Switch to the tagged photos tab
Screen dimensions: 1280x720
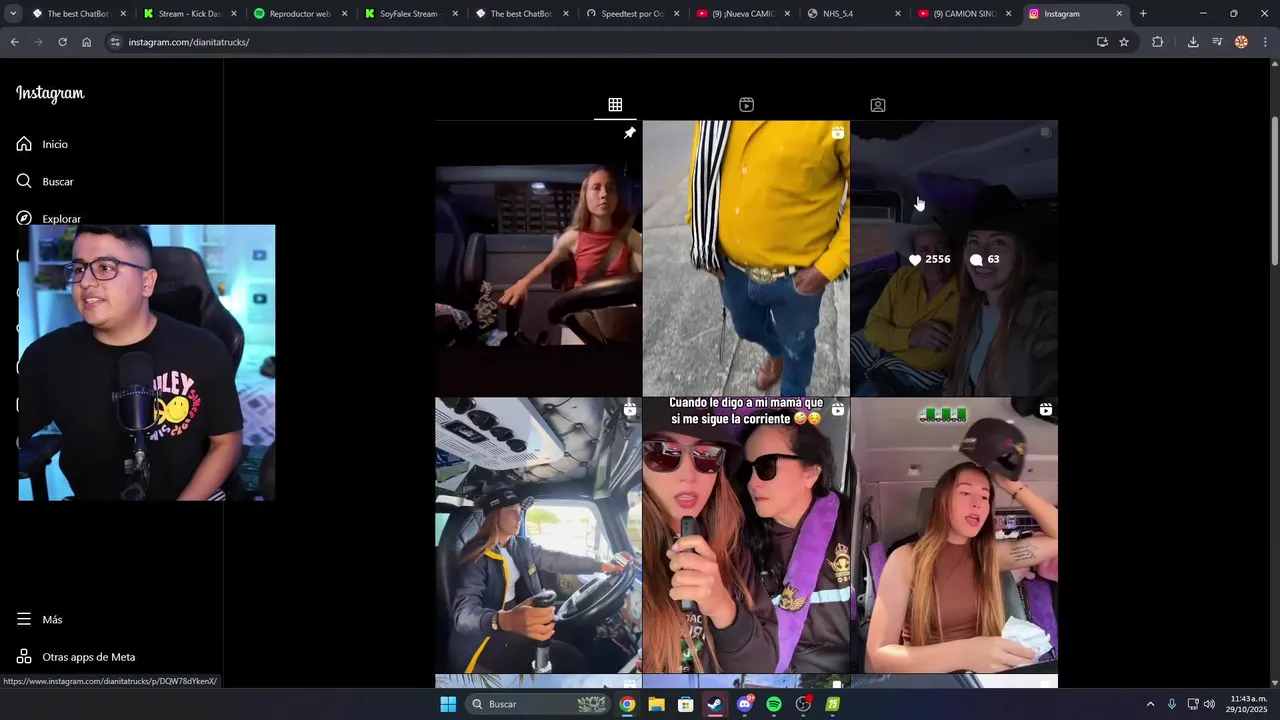coord(878,105)
